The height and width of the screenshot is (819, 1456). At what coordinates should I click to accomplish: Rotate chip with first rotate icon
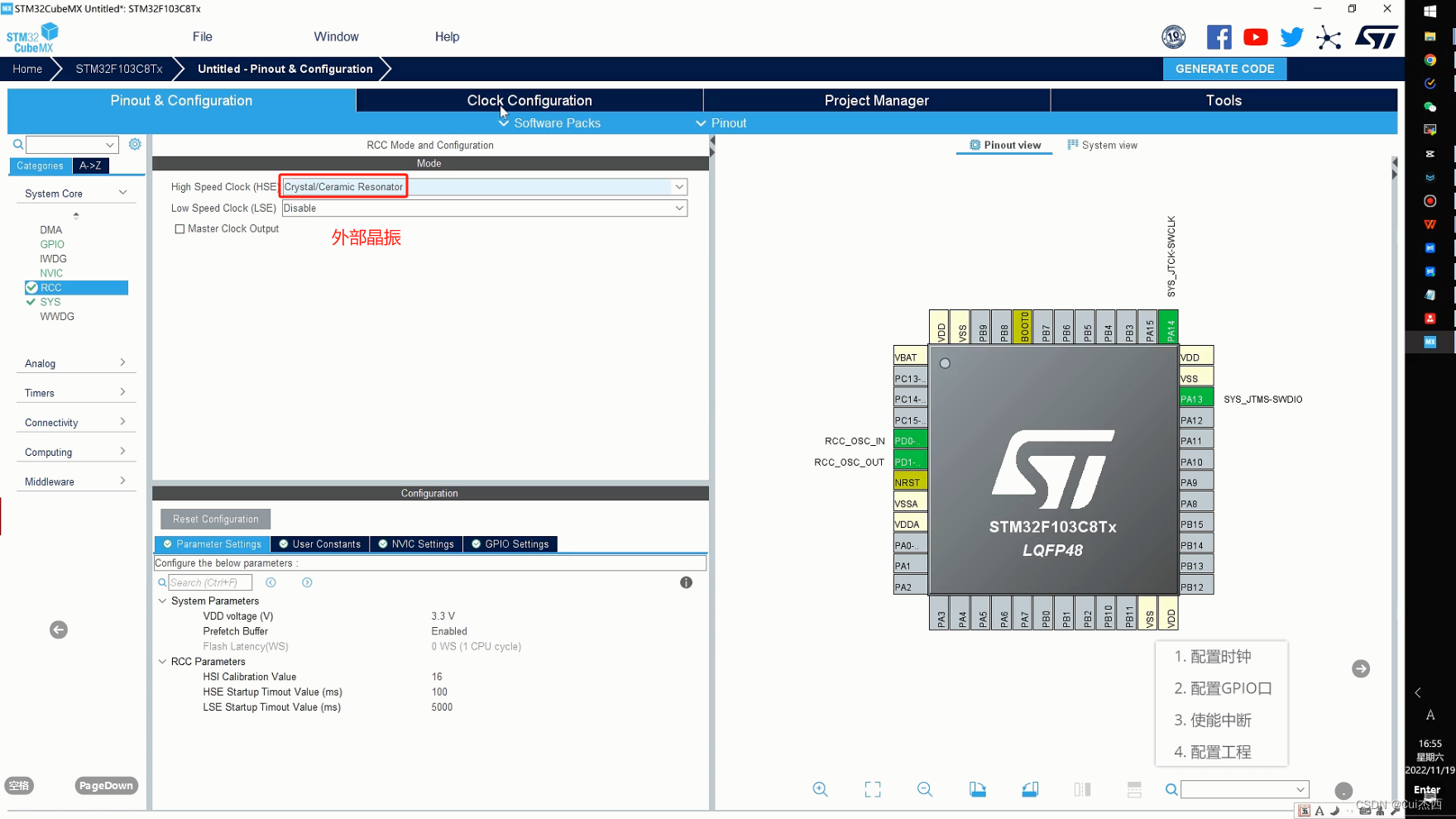978,789
